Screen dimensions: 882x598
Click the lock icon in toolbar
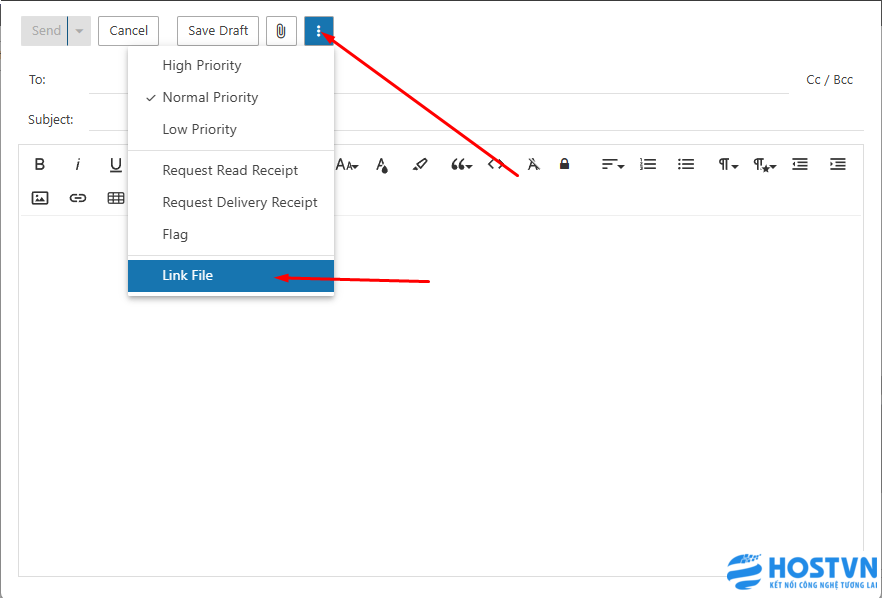[x=564, y=165]
